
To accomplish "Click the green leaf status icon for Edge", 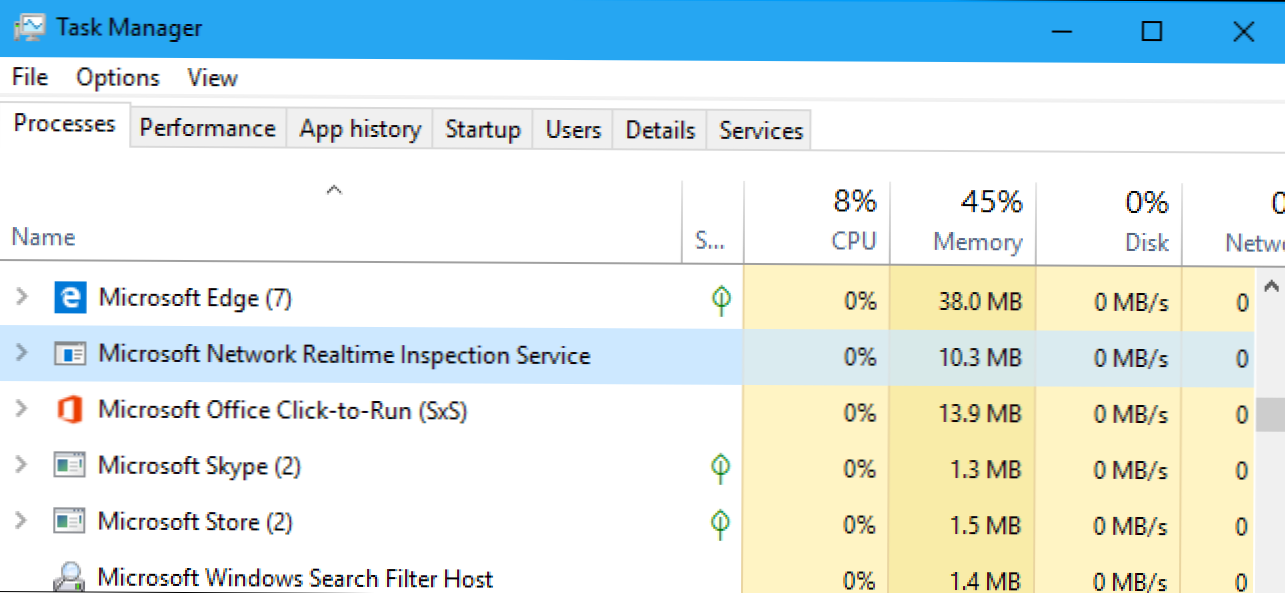I will click(720, 300).
